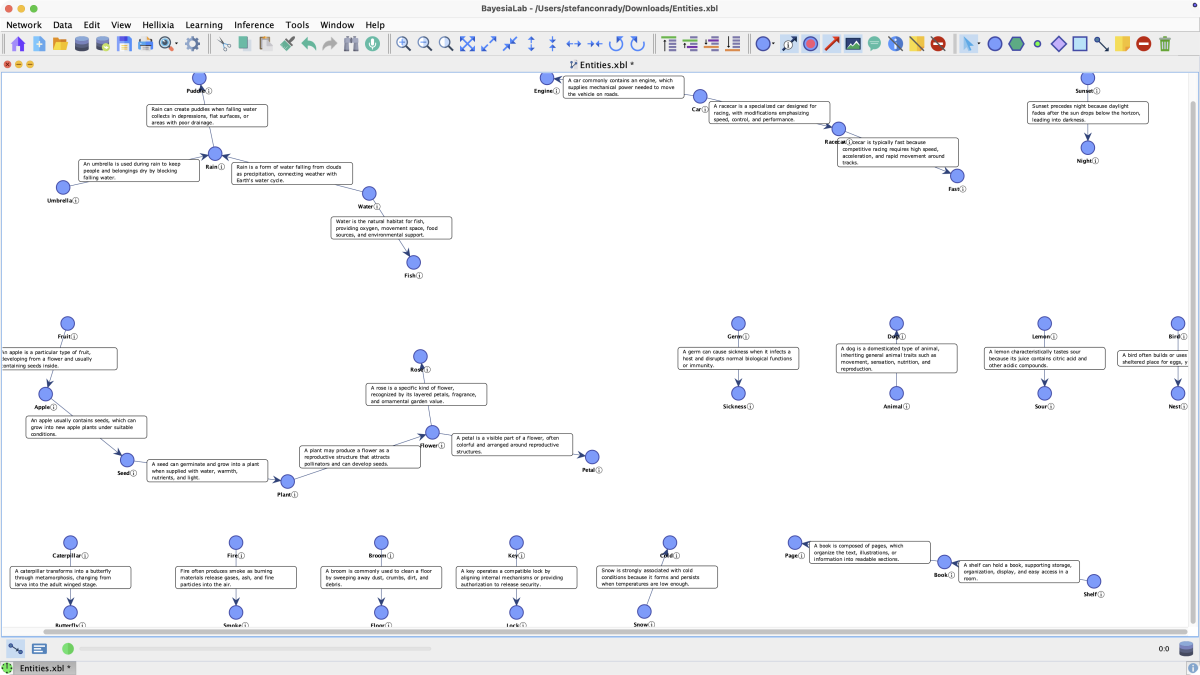Select the diamond decision node tool

1059,44
